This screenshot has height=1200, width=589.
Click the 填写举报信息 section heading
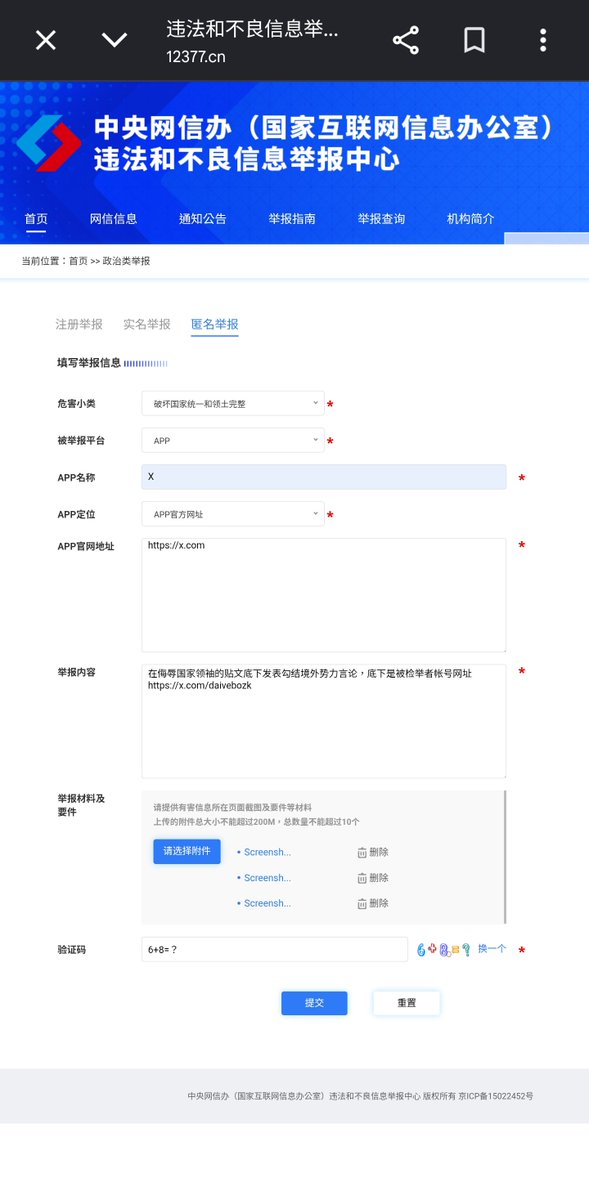coord(89,363)
